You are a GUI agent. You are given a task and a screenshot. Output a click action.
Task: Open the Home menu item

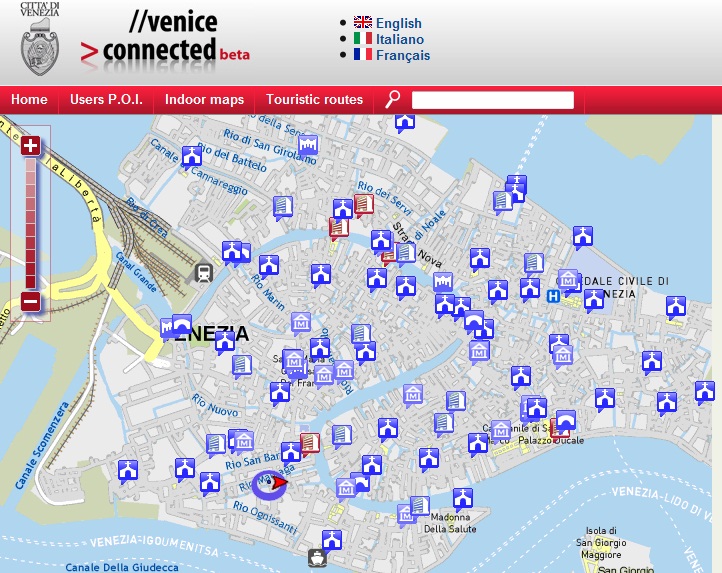tap(29, 99)
